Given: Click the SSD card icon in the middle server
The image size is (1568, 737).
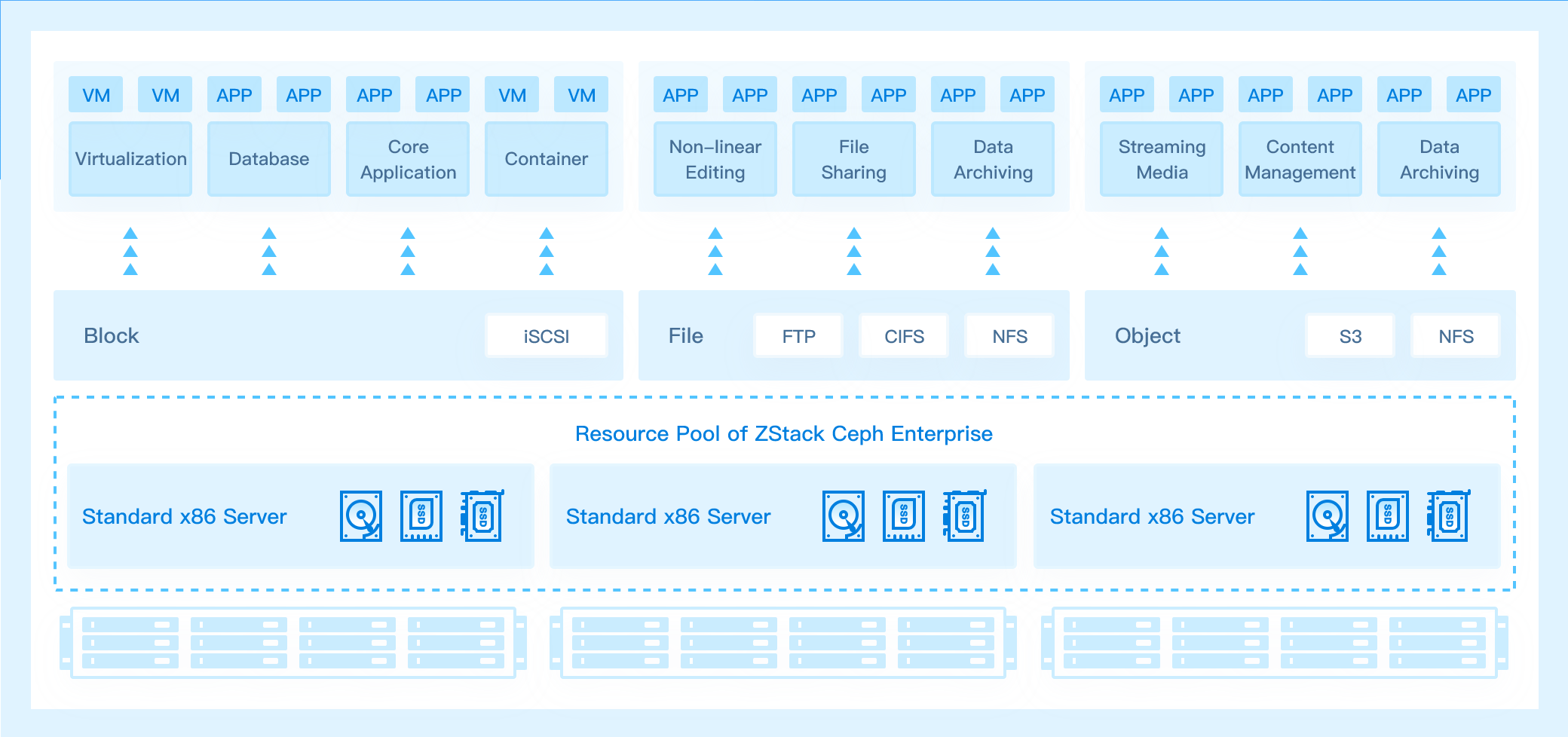Looking at the screenshot, I should click(x=964, y=515).
